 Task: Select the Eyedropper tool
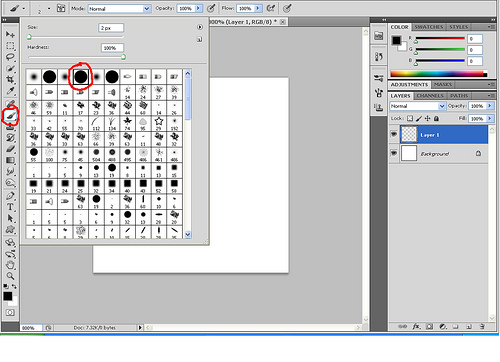point(10,91)
